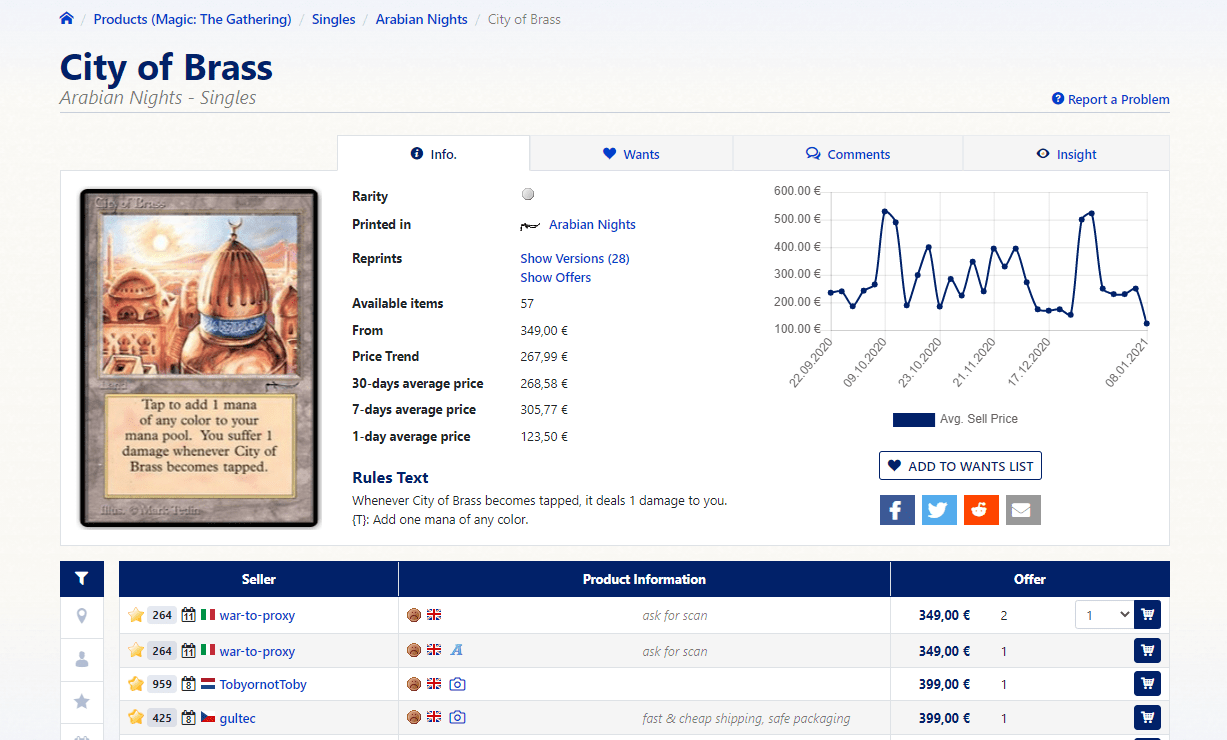The image size is (1227, 740).
Task: Click the gold star badge next to gultec
Action: tap(136, 718)
